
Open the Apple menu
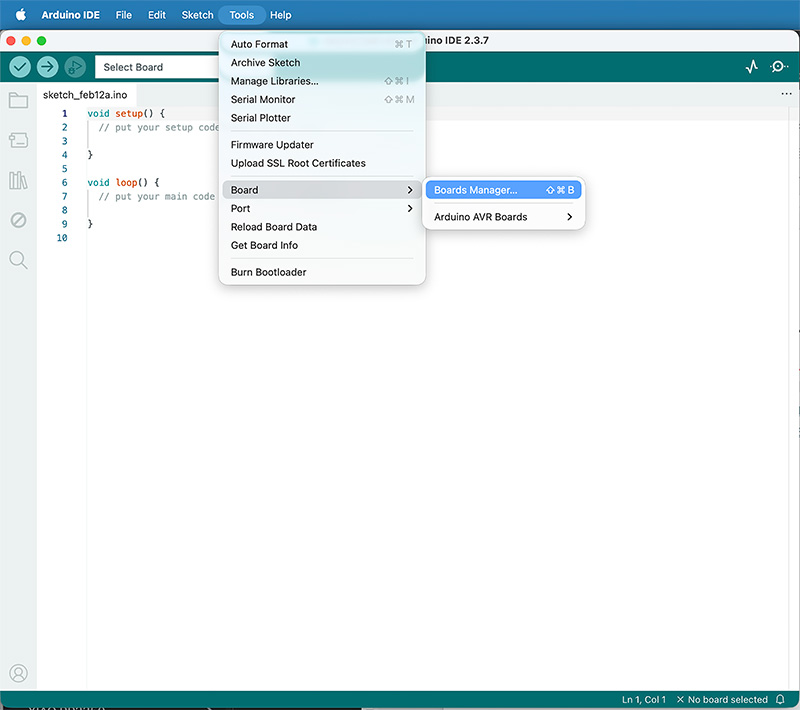tap(21, 15)
